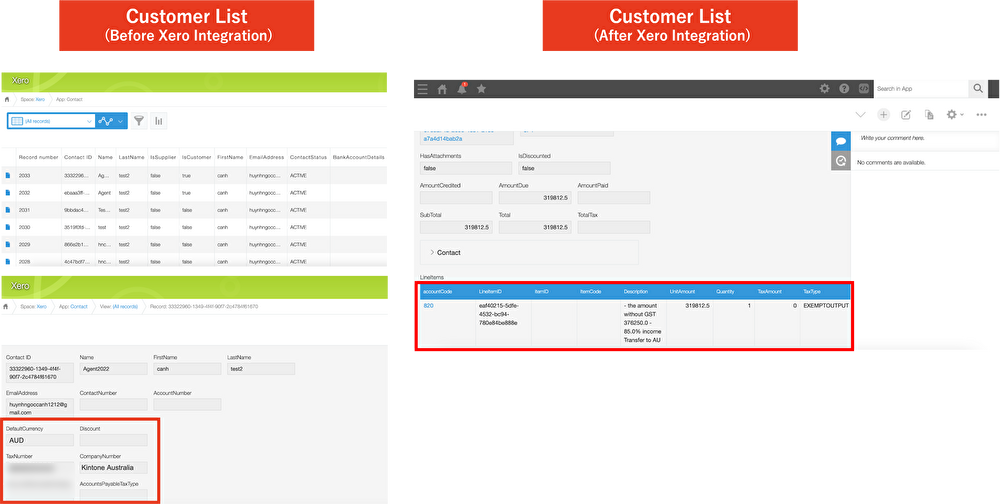Click (All records) view link in breadcrumb

[x=125, y=306]
